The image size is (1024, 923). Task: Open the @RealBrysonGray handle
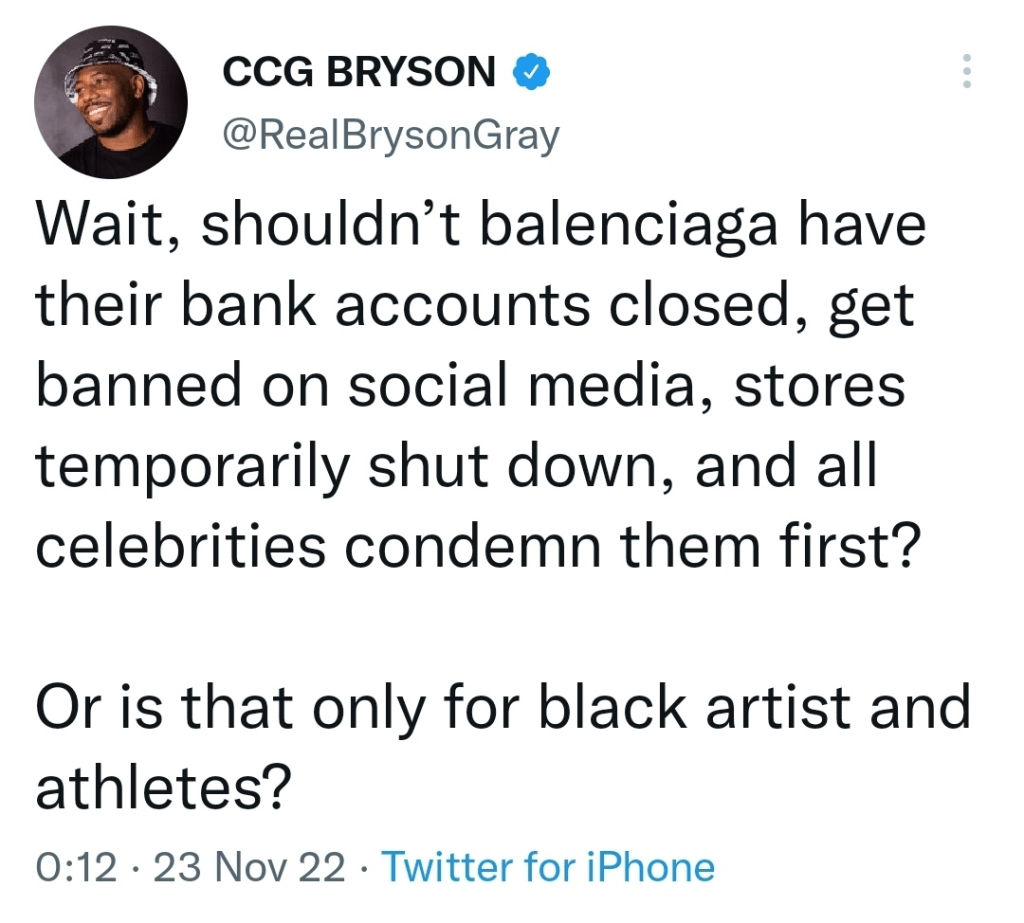(390, 134)
